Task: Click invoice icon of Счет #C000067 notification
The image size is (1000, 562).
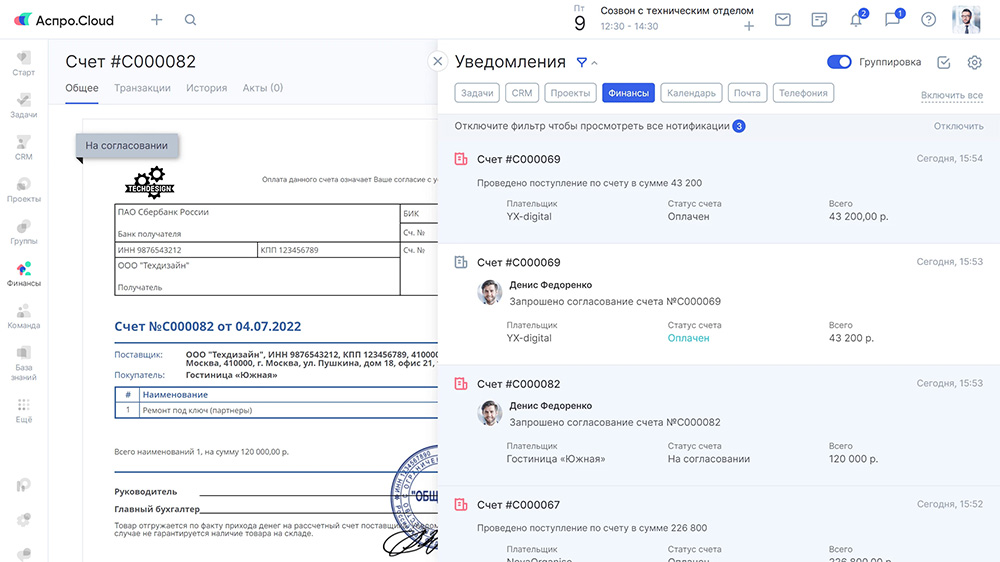Action: pos(460,505)
